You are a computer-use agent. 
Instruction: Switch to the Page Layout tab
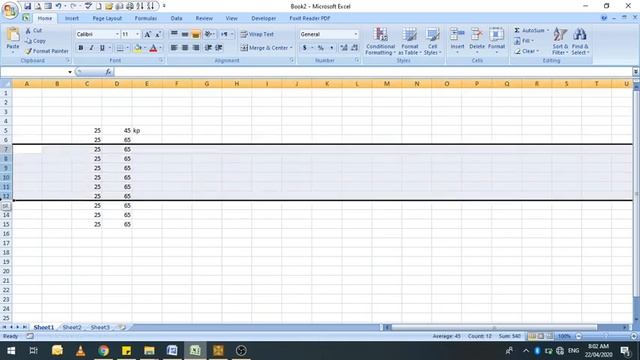click(x=107, y=18)
